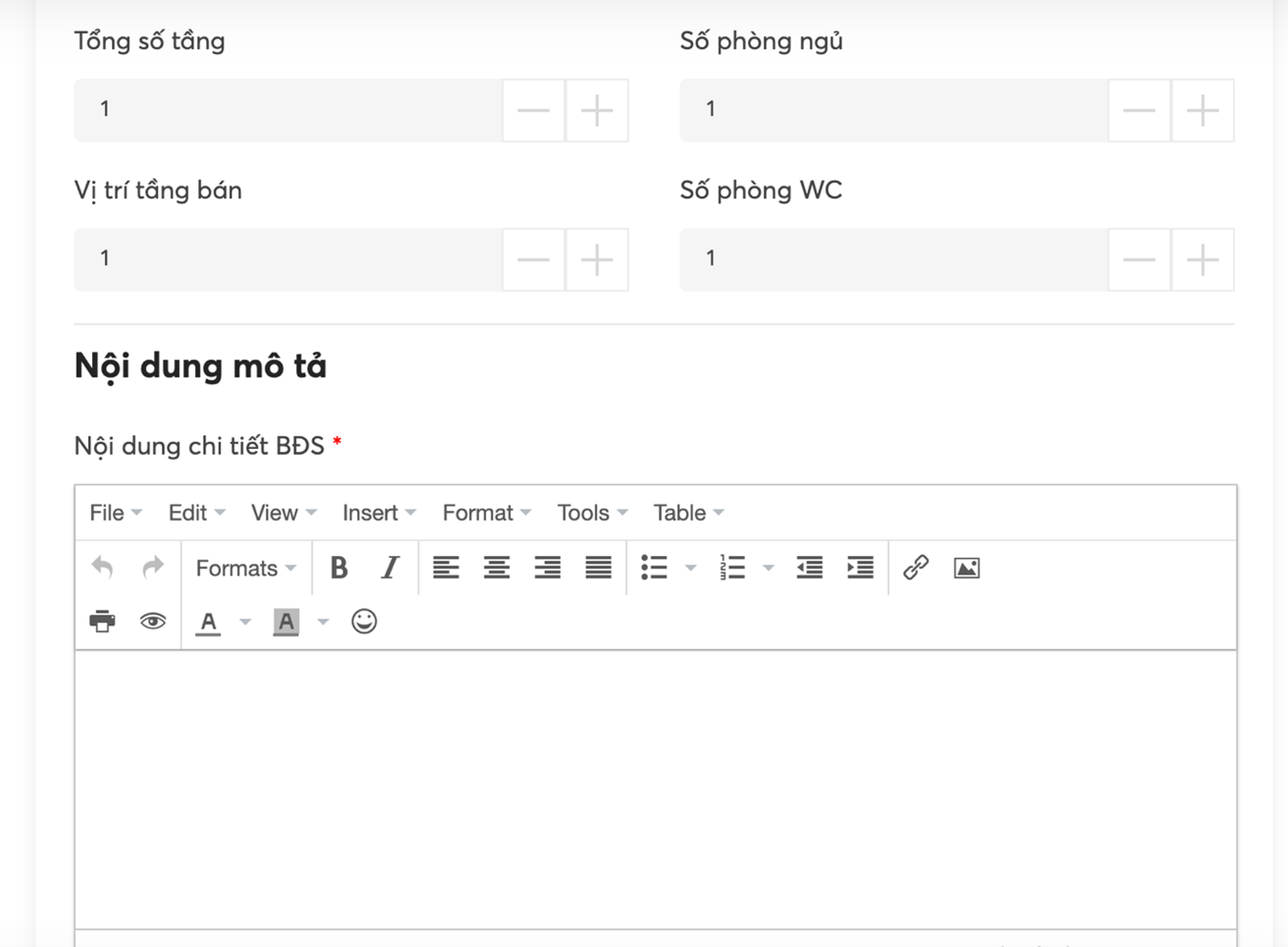The width and height of the screenshot is (1288, 947).
Task: Open the Insert menu
Action: [x=379, y=513]
